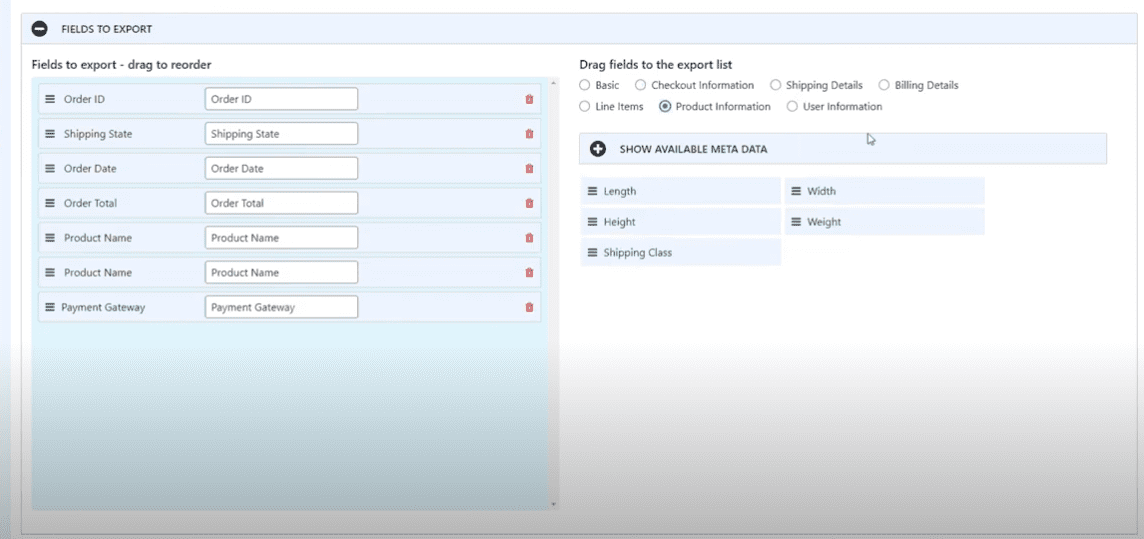Collapse the Fields to Export section
Viewport: 1144px width, 539px height.
(x=40, y=29)
